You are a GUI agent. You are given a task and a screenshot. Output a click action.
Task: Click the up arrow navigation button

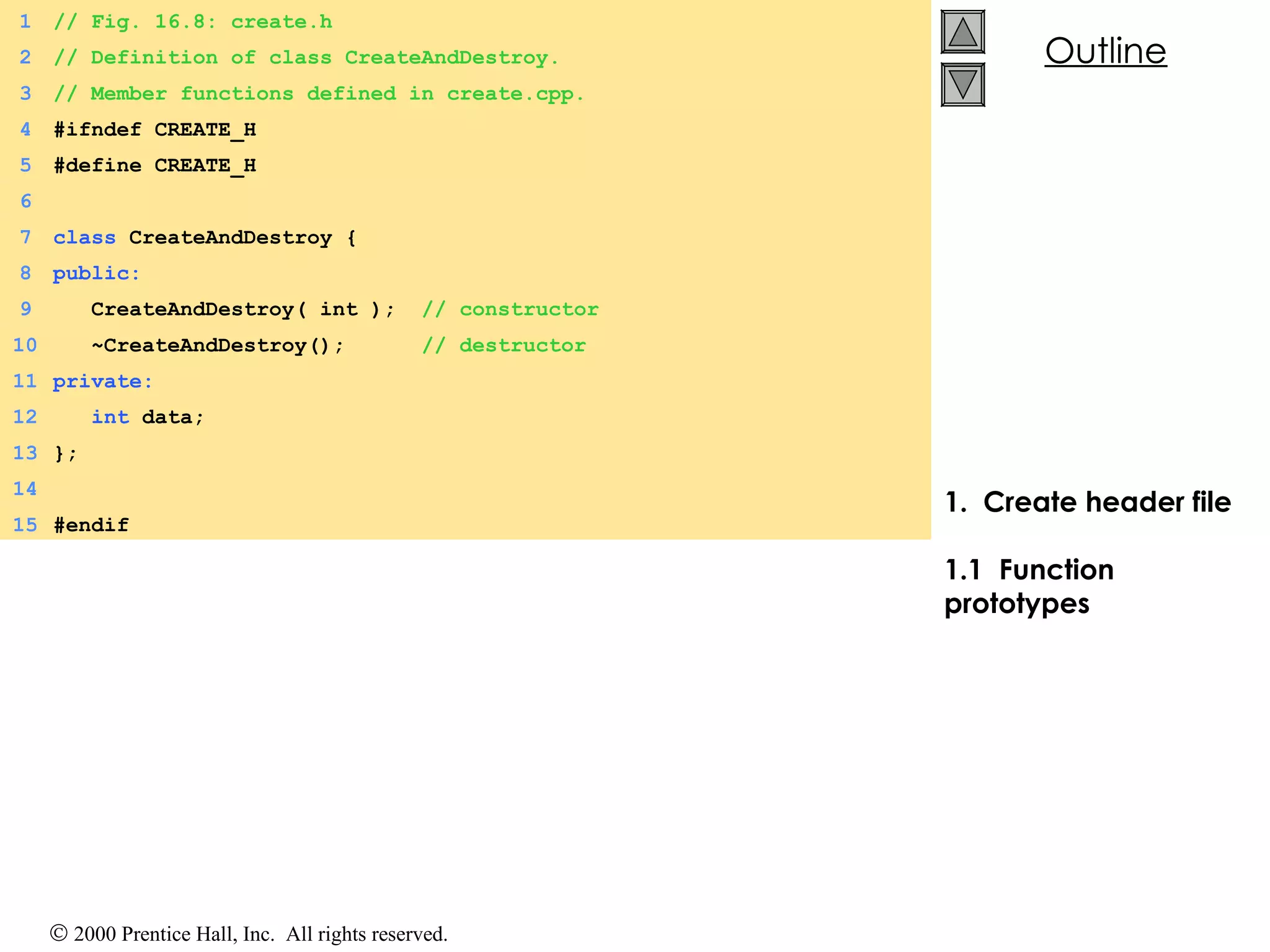[x=962, y=32]
